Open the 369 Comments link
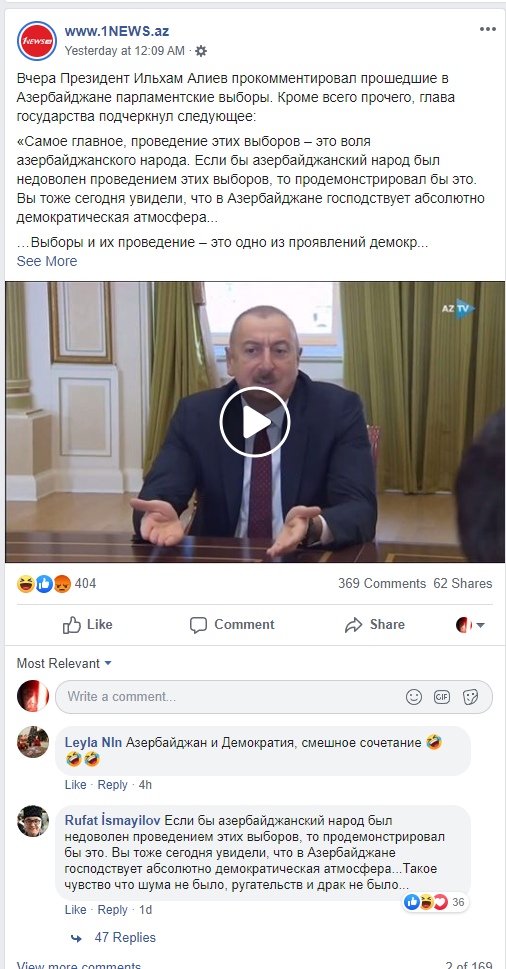 tap(382, 583)
